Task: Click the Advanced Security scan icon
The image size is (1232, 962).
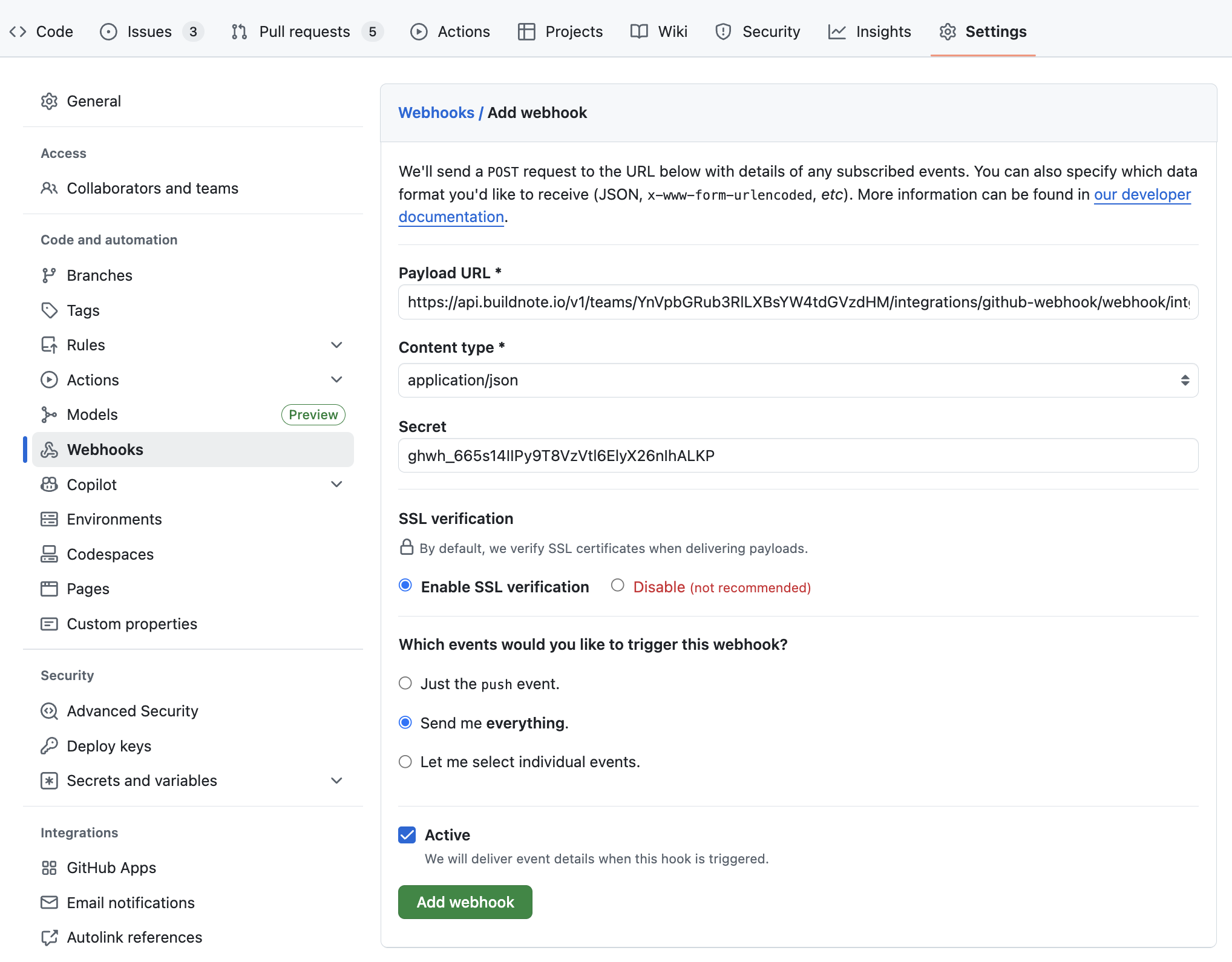Action: tap(49, 711)
